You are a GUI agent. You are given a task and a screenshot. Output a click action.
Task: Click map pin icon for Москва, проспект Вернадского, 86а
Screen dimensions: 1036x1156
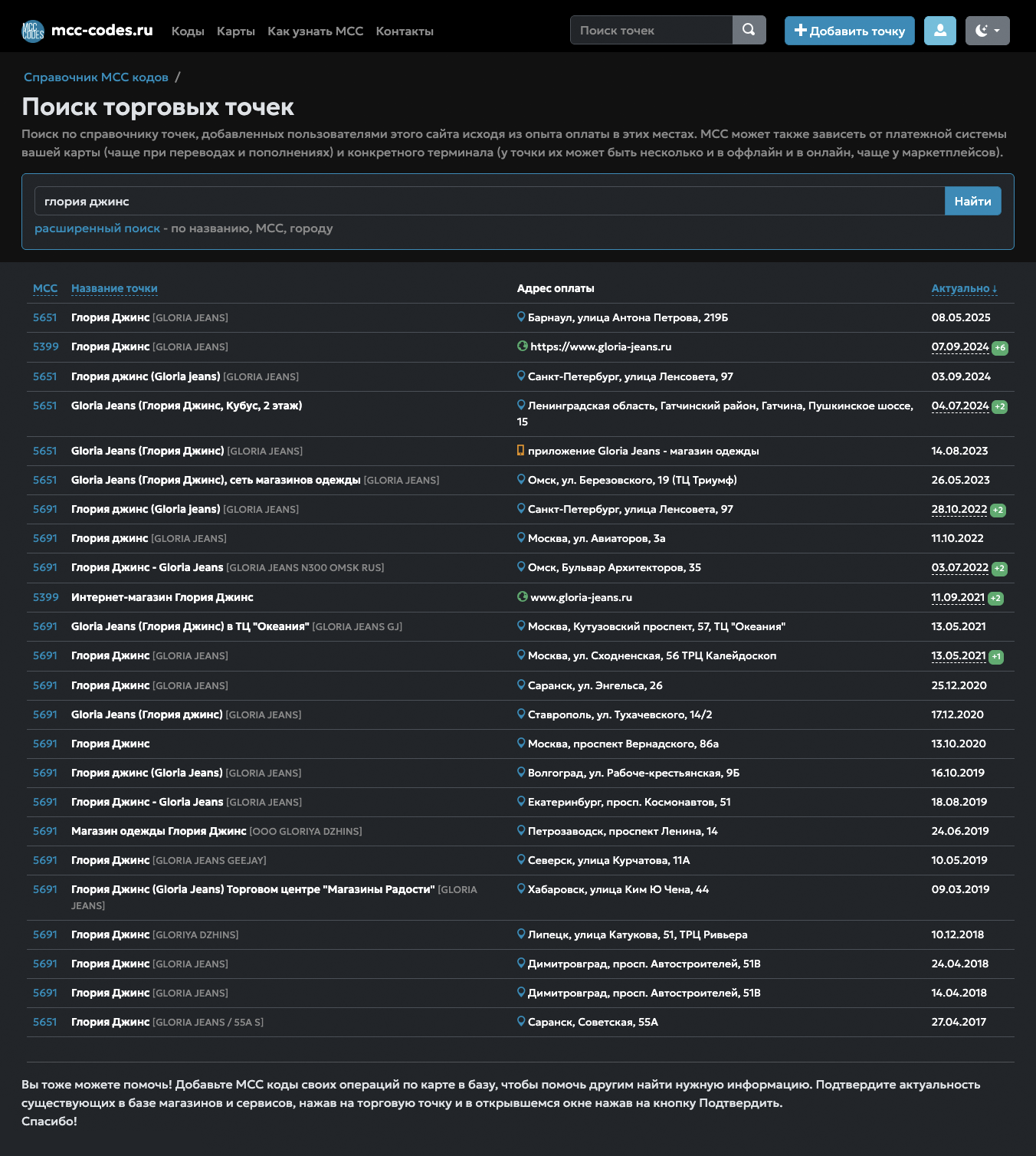[x=521, y=743]
